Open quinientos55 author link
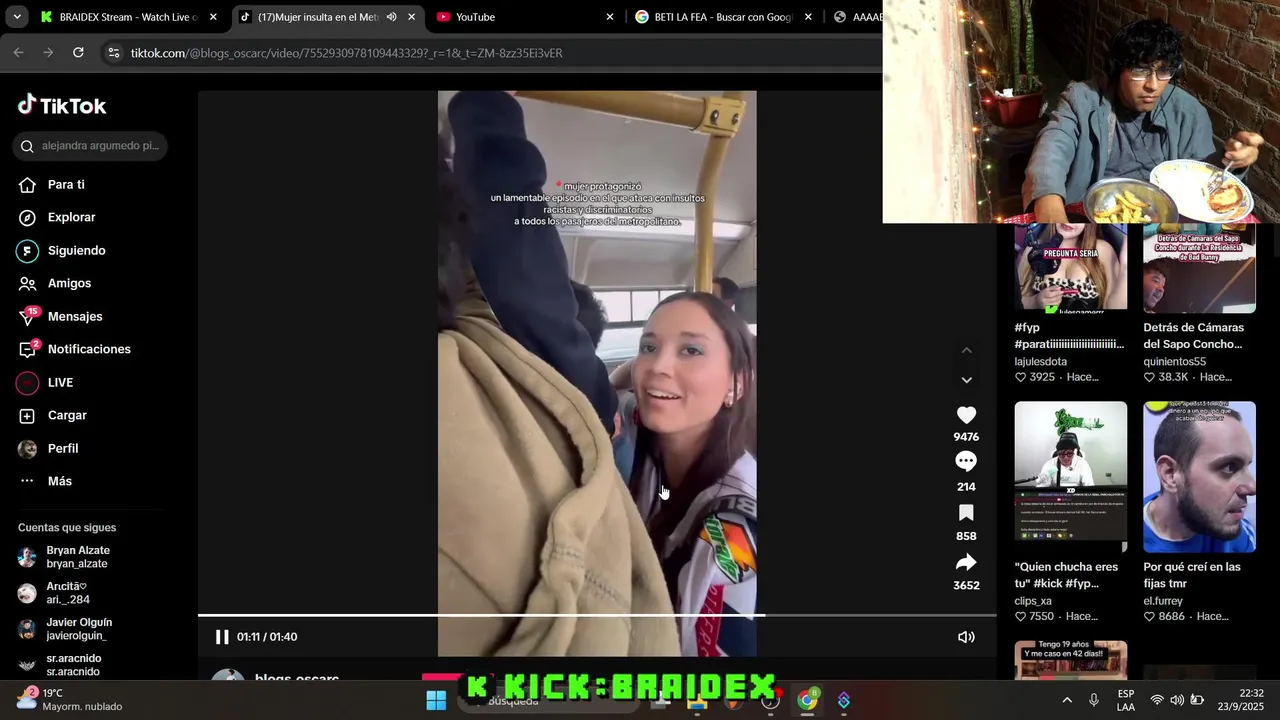This screenshot has width=1280, height=720. (x=1175, y=362)
